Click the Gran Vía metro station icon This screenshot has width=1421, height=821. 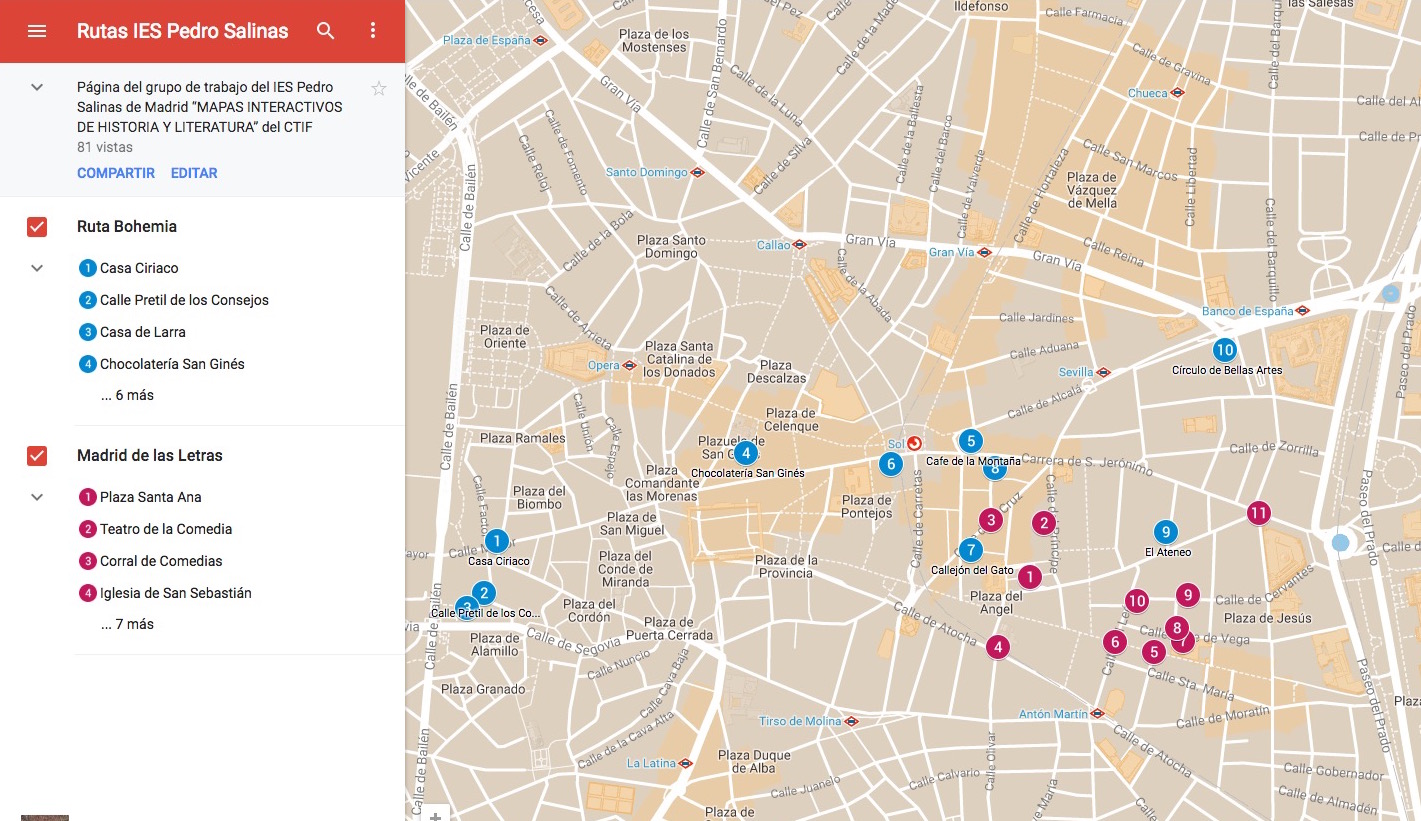pyautogui.click(x=984, y=252)
